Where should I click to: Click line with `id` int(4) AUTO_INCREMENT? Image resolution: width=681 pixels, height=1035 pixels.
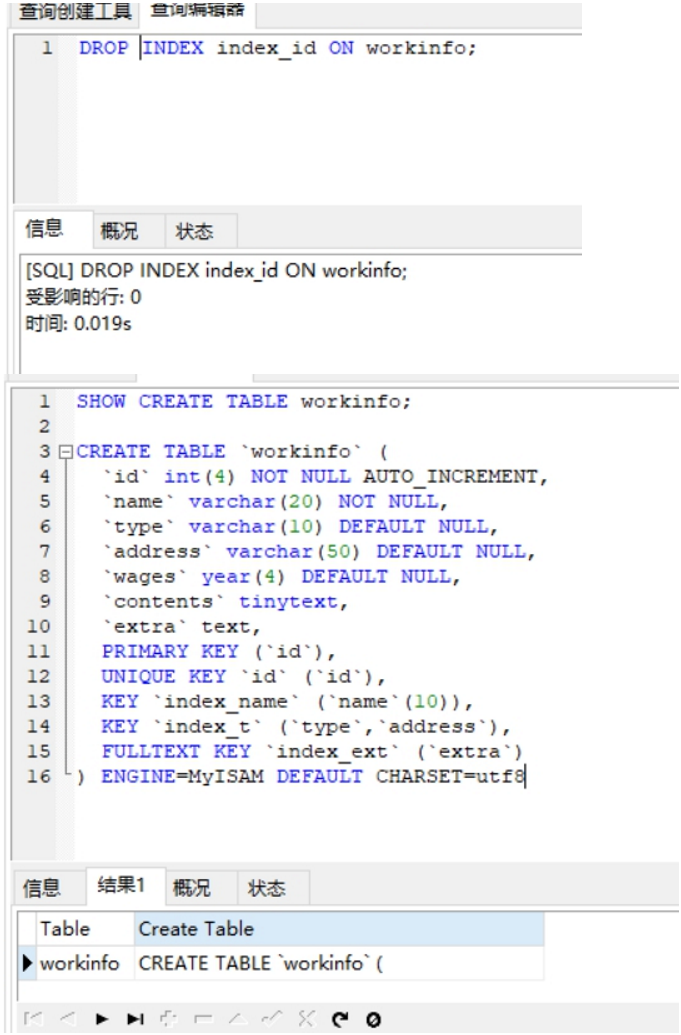point(325,477)
